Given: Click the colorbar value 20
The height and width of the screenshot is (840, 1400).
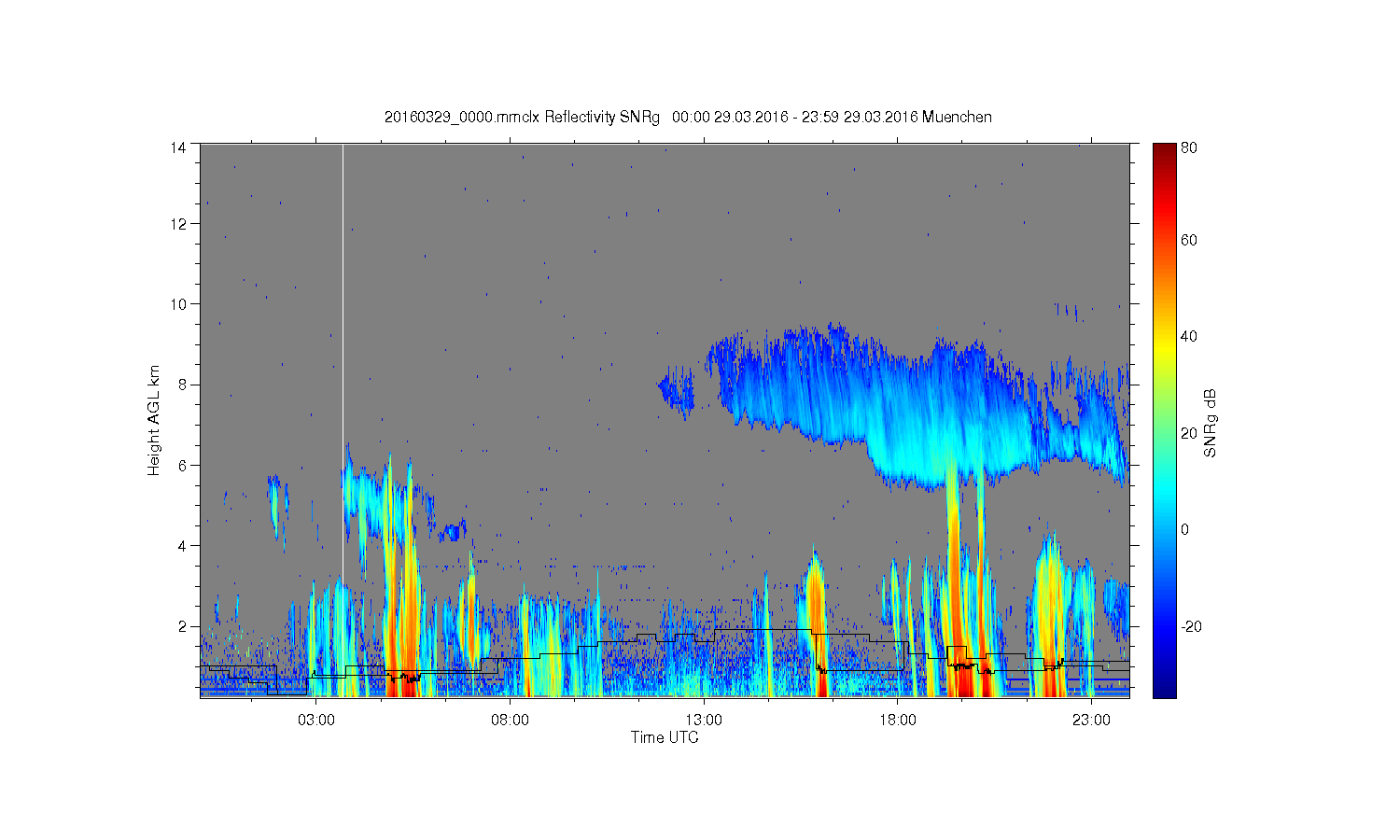Looking at the screenshot, I should tap(1189, 433).
